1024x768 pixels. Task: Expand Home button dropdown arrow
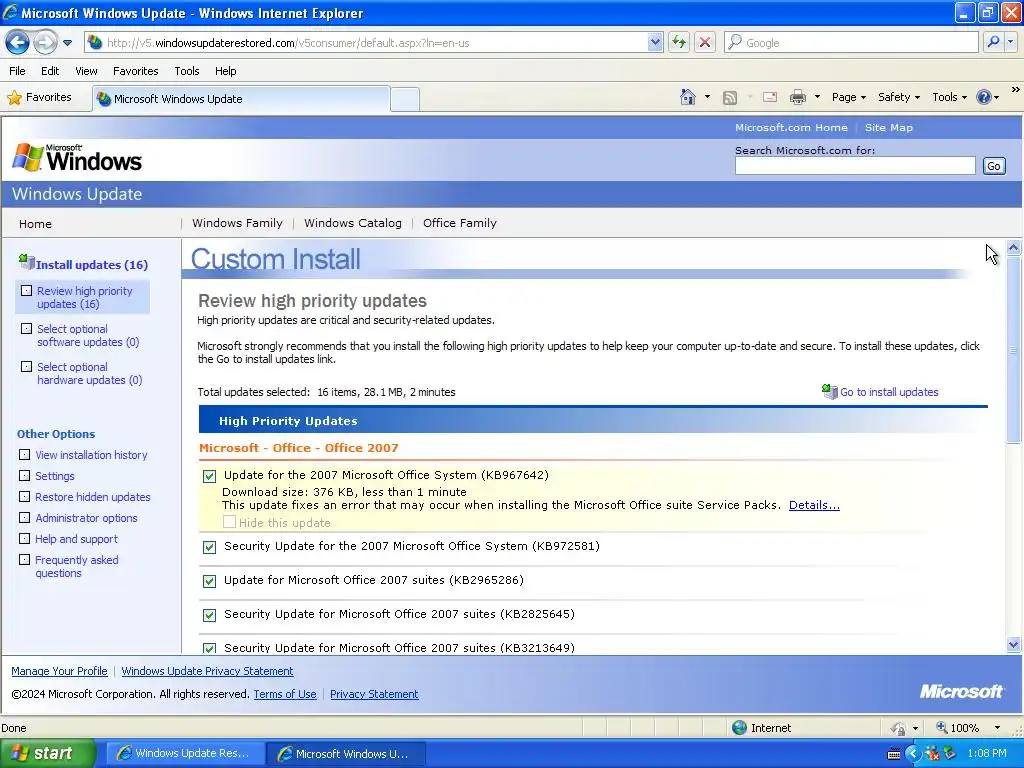pyautogui.click(x=707, y=97)
